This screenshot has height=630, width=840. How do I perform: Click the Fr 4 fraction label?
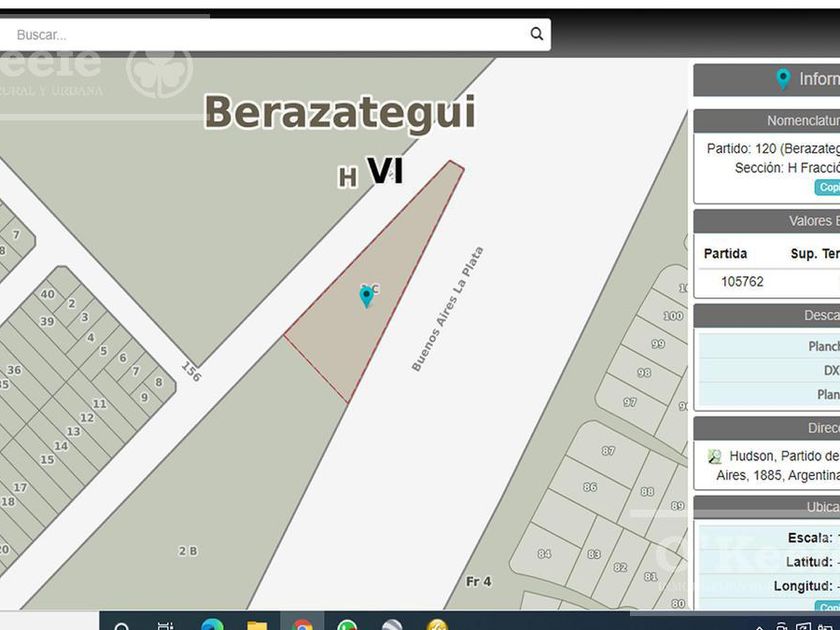pos(478,581)
